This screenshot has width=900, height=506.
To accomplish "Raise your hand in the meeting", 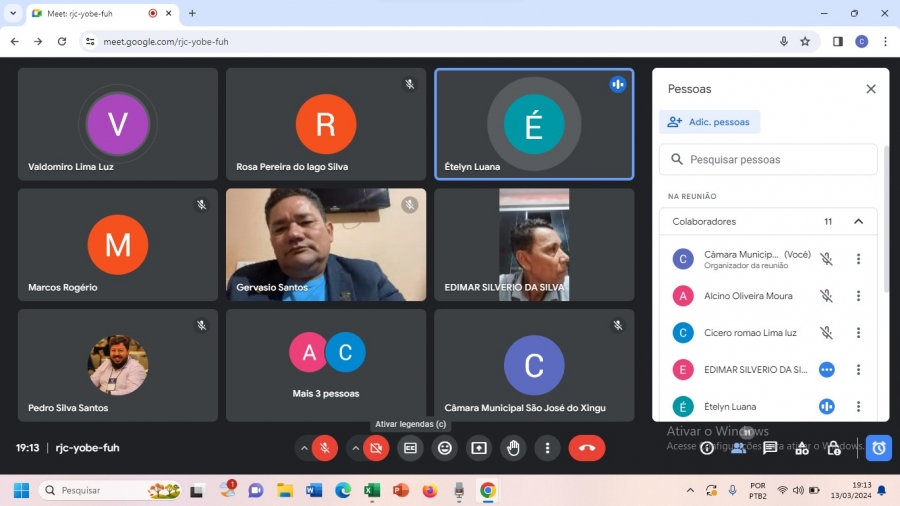I will [513, 448].
